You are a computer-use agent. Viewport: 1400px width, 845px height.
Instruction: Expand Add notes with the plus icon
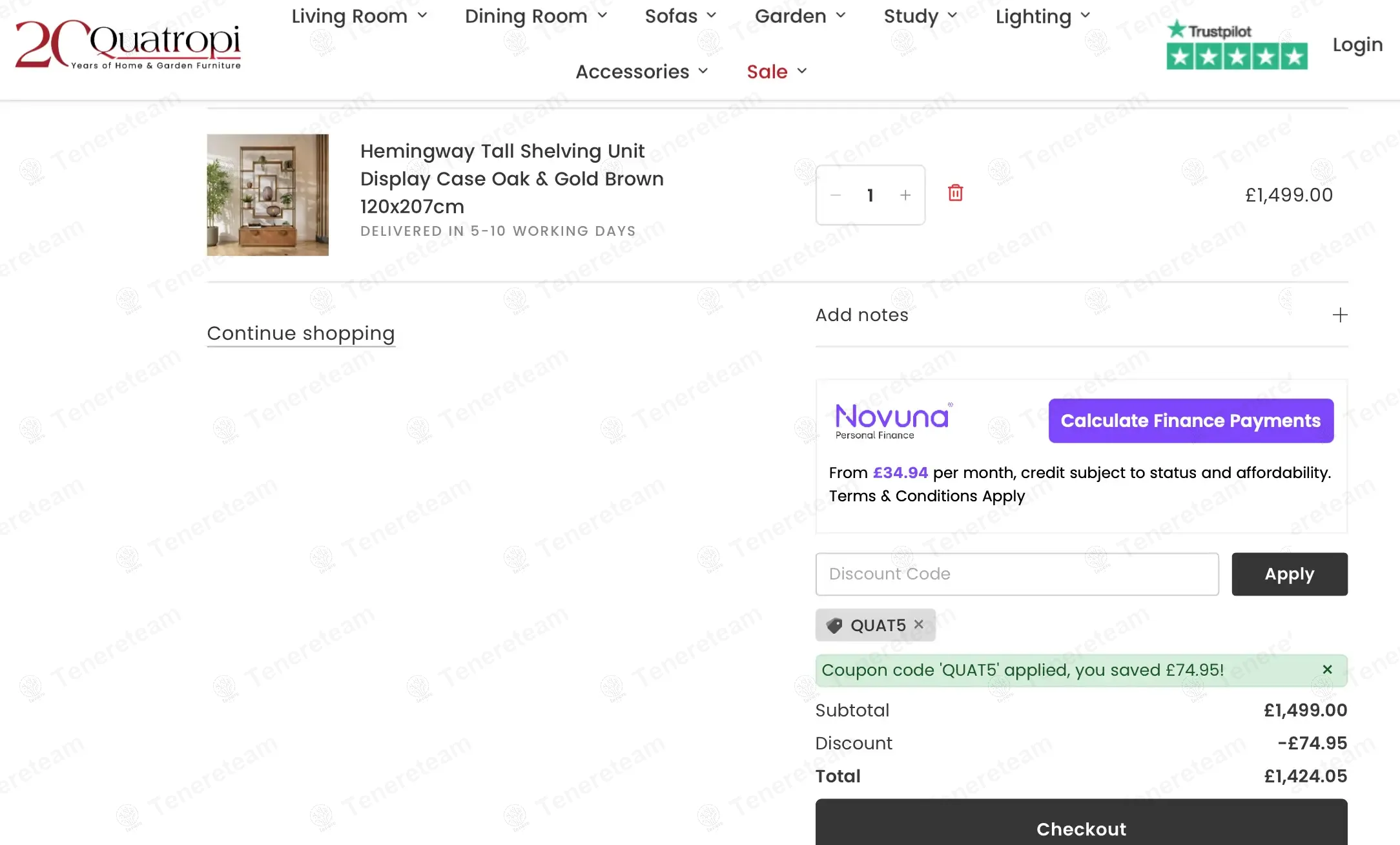point(1340,315)
